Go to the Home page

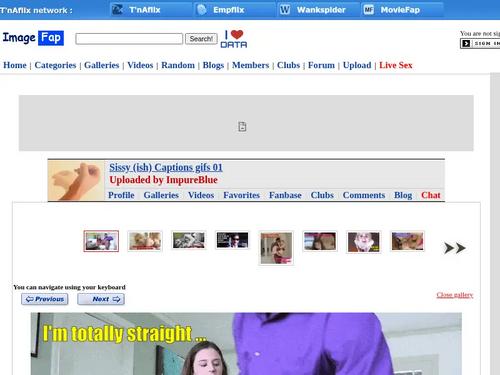[x=15, y=65]
